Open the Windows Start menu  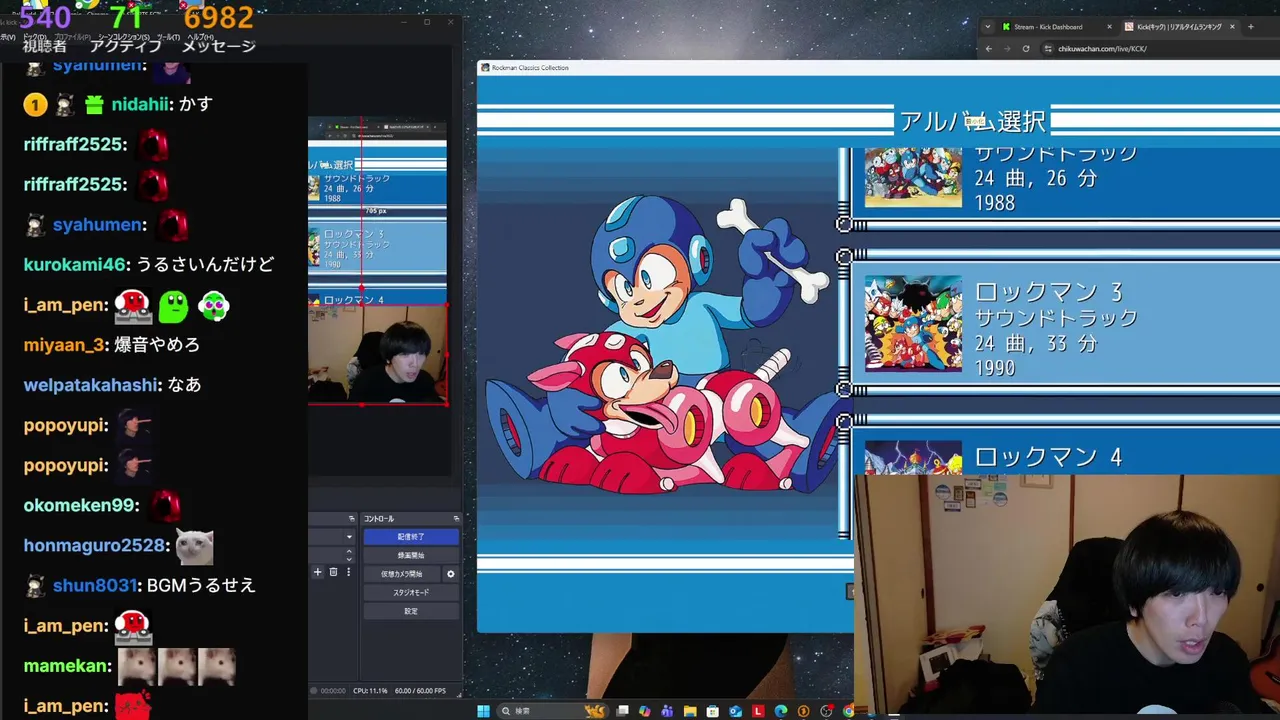click(x=483, y=711)
